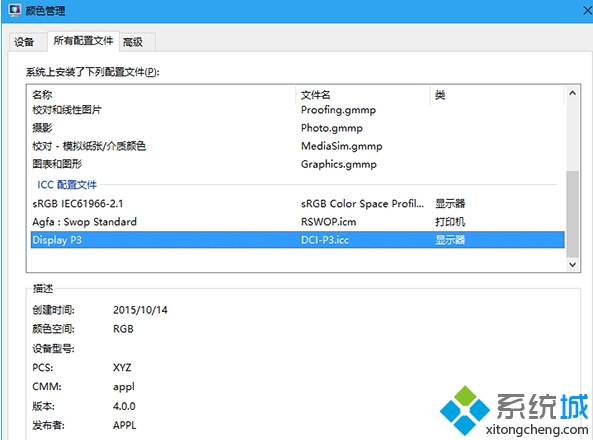The width and height of the screenshot is (593, 440).
Task: Select the Display P3 profile row
Action: 297,240
